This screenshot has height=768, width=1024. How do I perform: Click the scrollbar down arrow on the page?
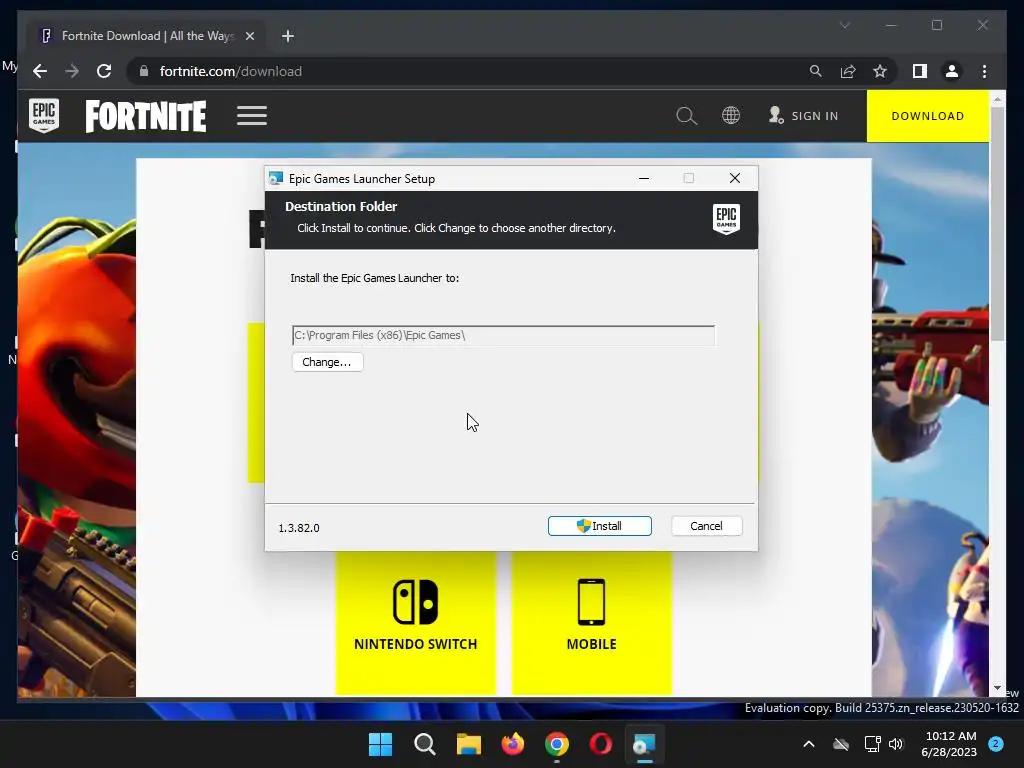tap(997, 688)
